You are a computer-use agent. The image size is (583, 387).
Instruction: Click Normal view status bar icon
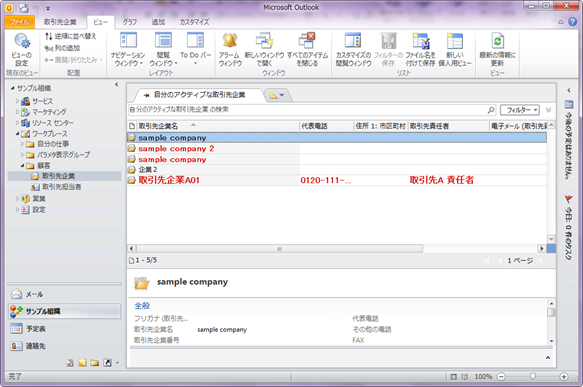tap(453, 377)
